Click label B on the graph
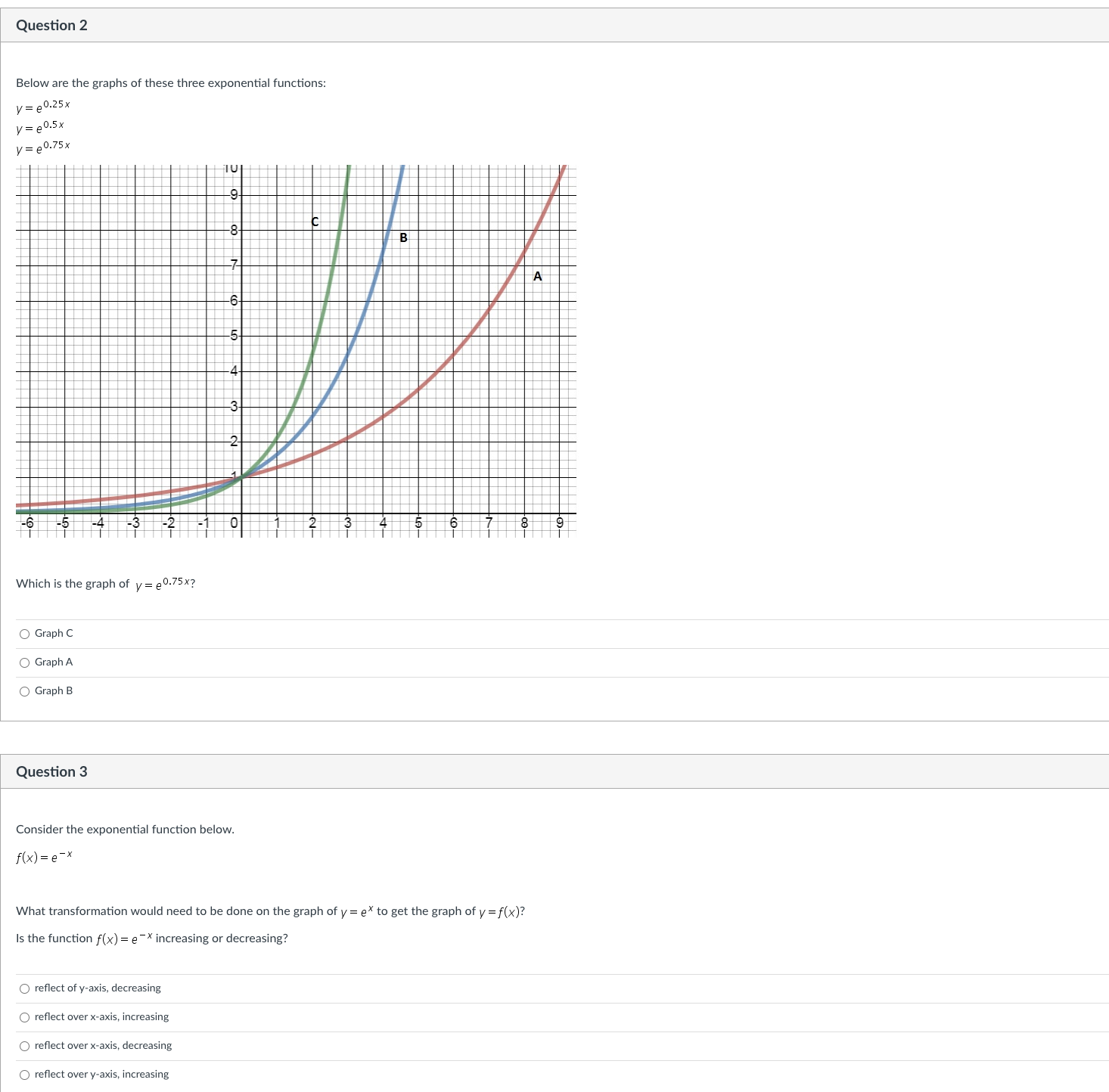Image resolution: width=1109 pixels, height=1092 pixels. click(404, 238)
